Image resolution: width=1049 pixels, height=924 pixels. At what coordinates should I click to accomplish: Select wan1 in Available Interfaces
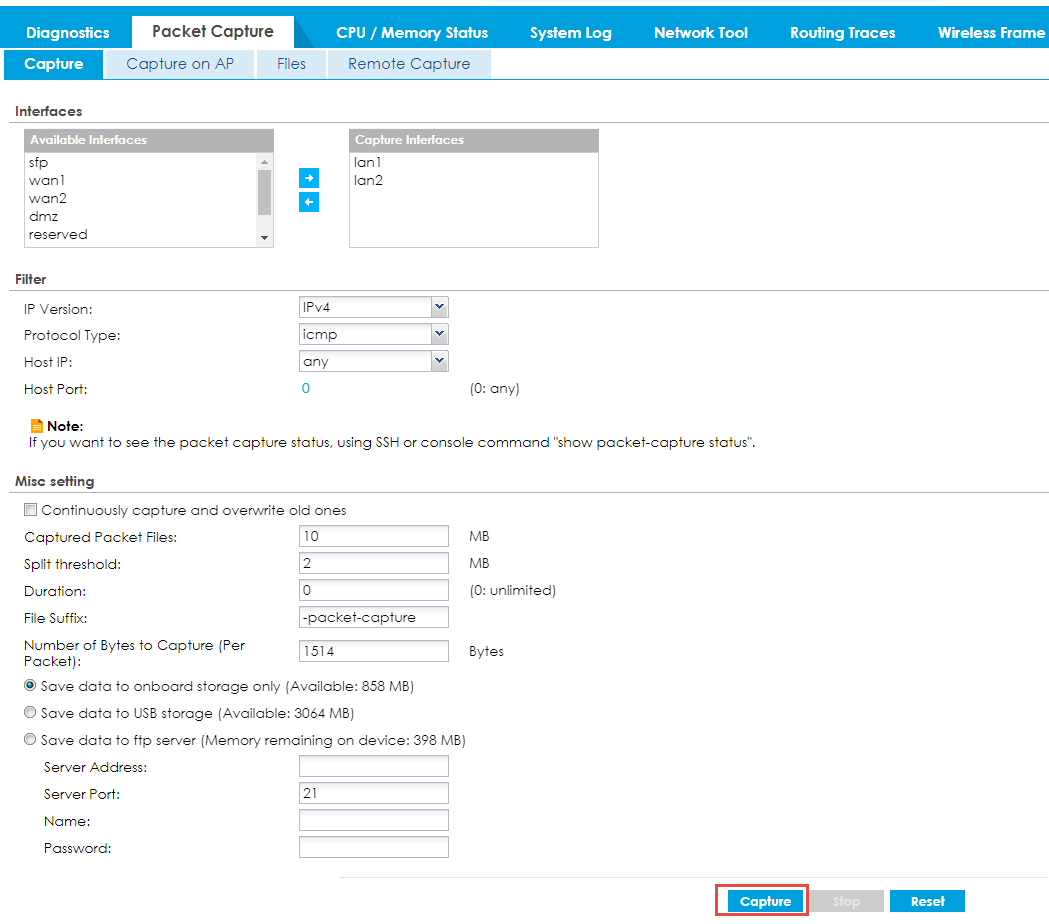tap(47, 180)
